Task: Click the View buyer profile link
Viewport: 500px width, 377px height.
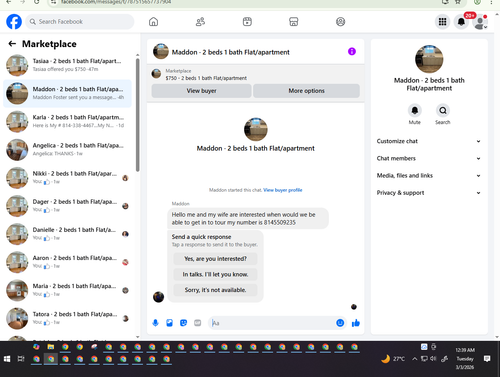Action: pyautogui.click(x=283, y=190)
